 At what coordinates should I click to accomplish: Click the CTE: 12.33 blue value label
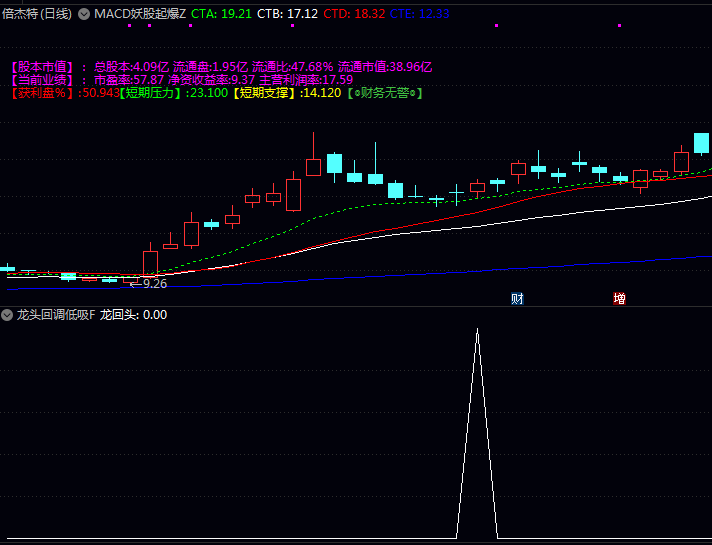point(419,14)
